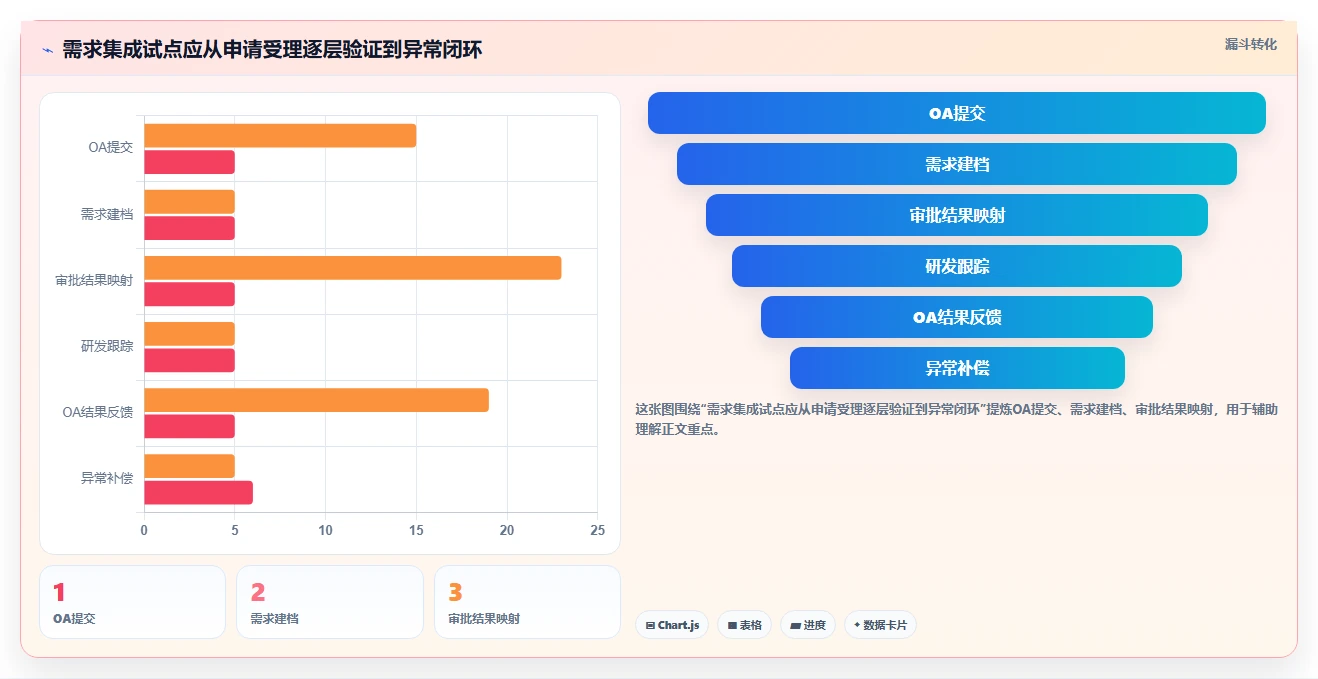Click the red bar for OA提交
Screen dimensions: 1318x679
(x=189, y=162)
